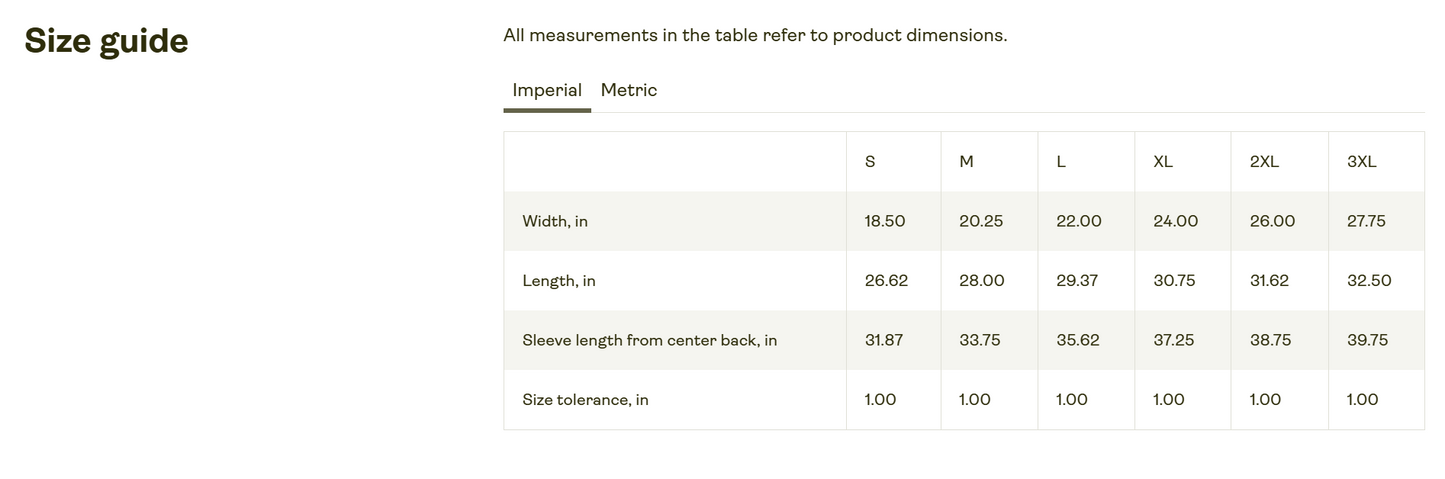This screenshot has height=479, width=1445.
Task: Click the 31.62 length value for 2XL
Action: tap(1270, 281)
